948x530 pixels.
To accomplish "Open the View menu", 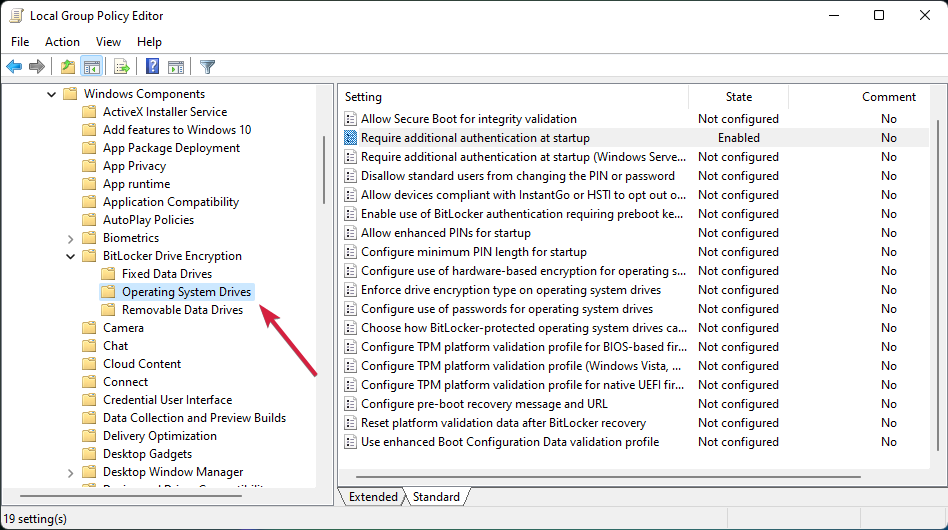I will 108,42.
